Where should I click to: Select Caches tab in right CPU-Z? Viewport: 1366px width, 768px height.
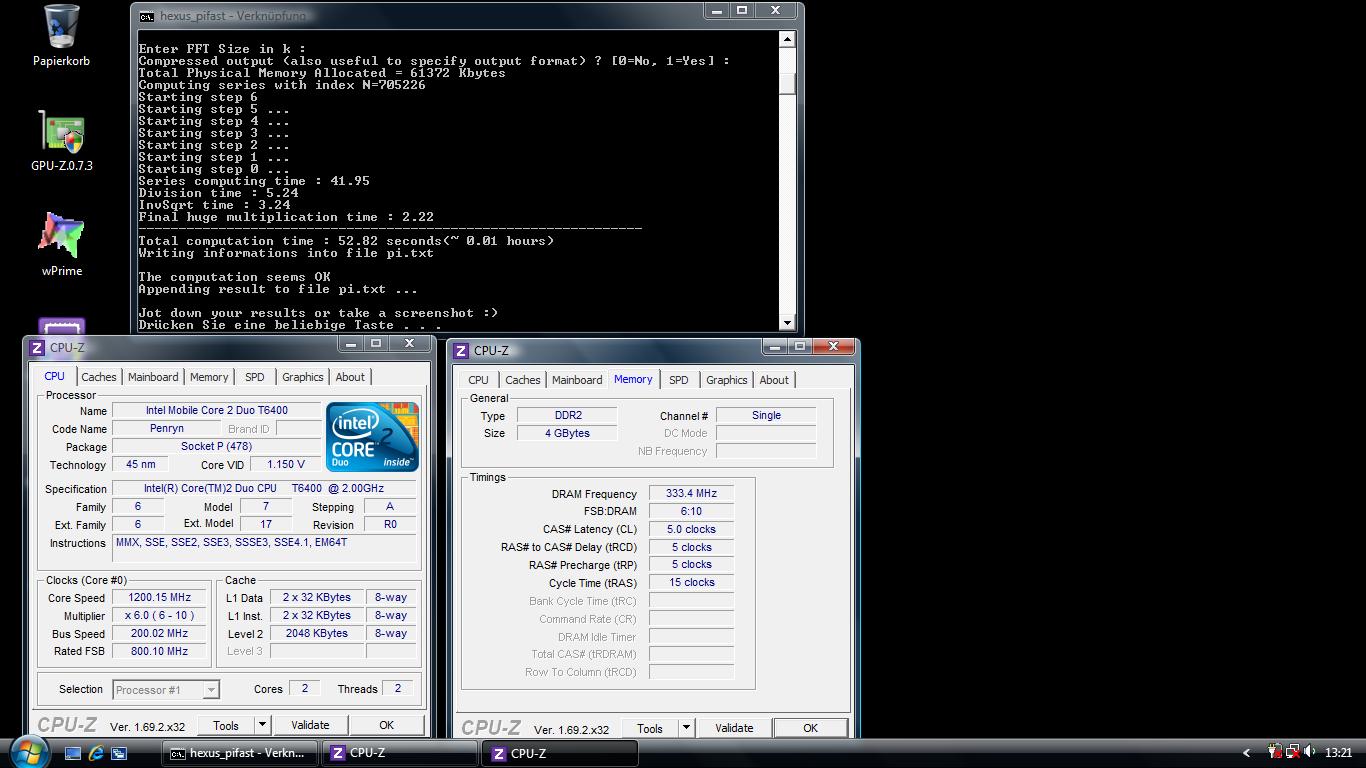522,380
